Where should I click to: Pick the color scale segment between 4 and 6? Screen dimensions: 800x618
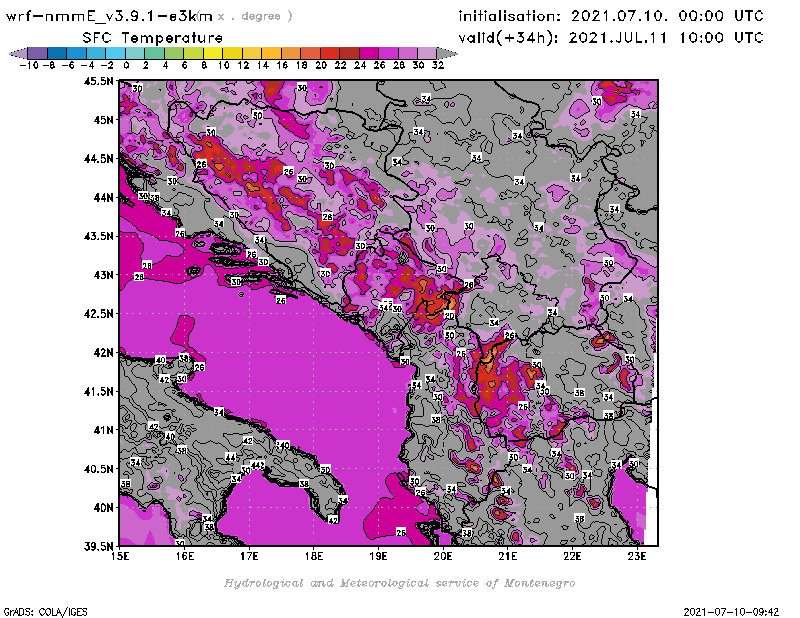(x=174, y=53)
